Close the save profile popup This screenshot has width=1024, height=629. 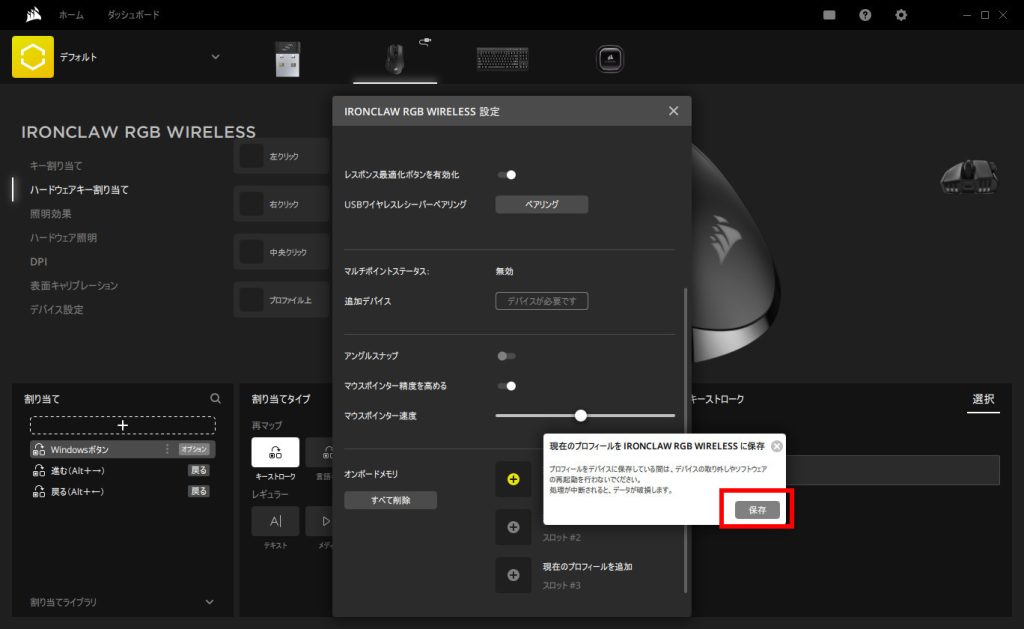click(776, 446)
